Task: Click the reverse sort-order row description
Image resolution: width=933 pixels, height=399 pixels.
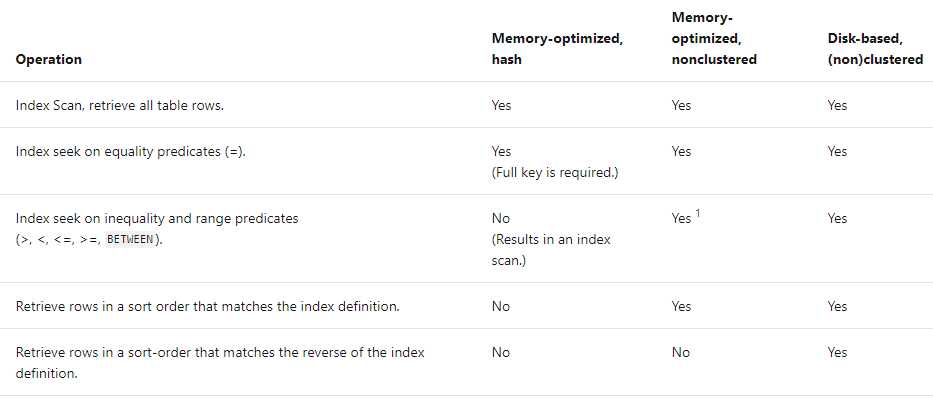Action: click(x=220, y=363)
